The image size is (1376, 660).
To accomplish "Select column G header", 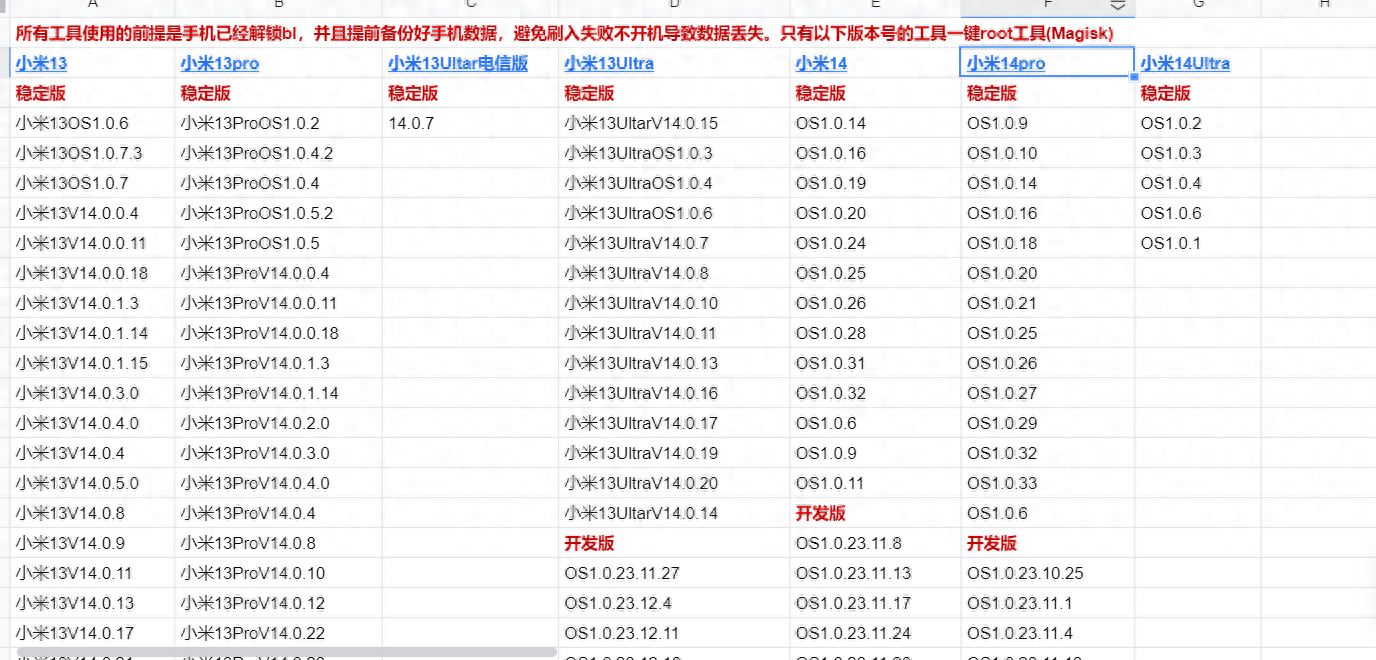I will click(x=1198, y=6).
